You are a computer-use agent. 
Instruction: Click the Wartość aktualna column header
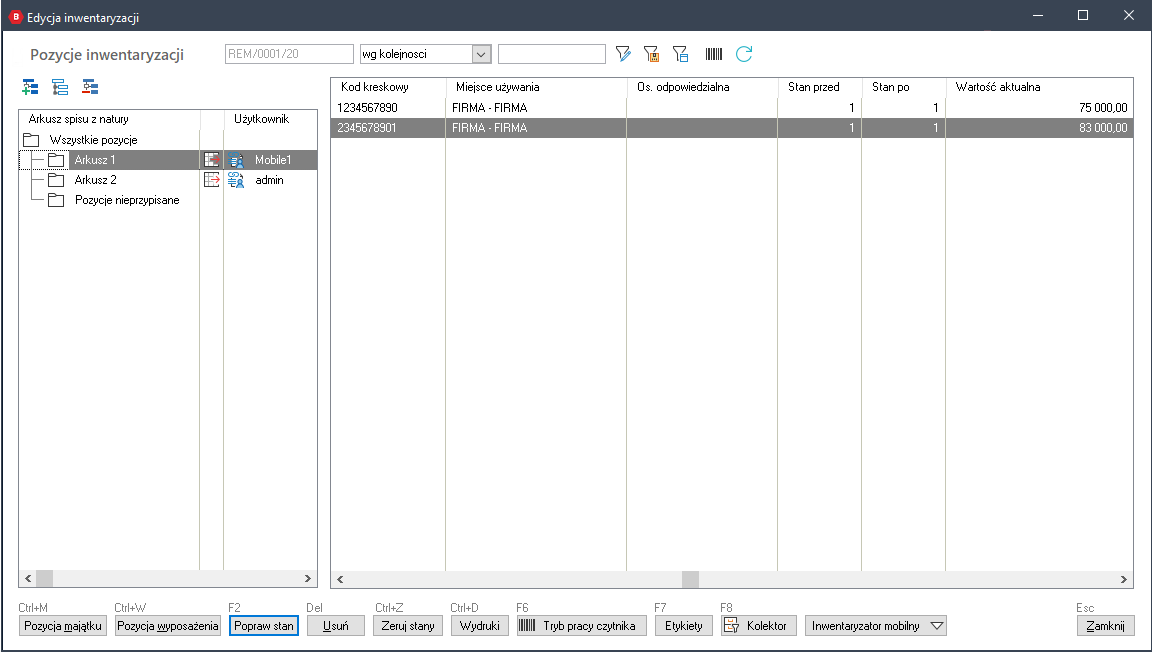coord(1040,87)
